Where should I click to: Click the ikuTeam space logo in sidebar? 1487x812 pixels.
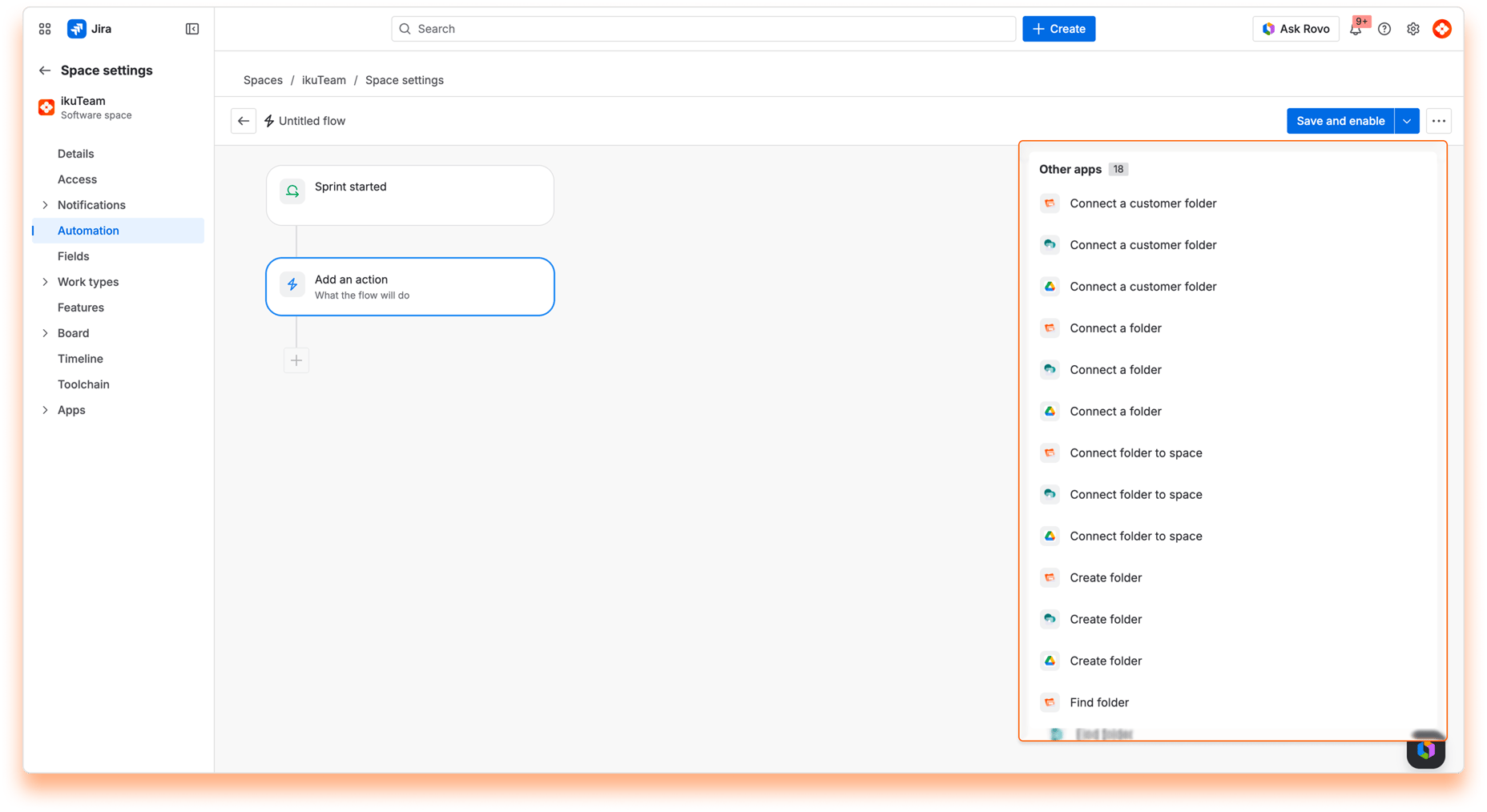[46, 107]
